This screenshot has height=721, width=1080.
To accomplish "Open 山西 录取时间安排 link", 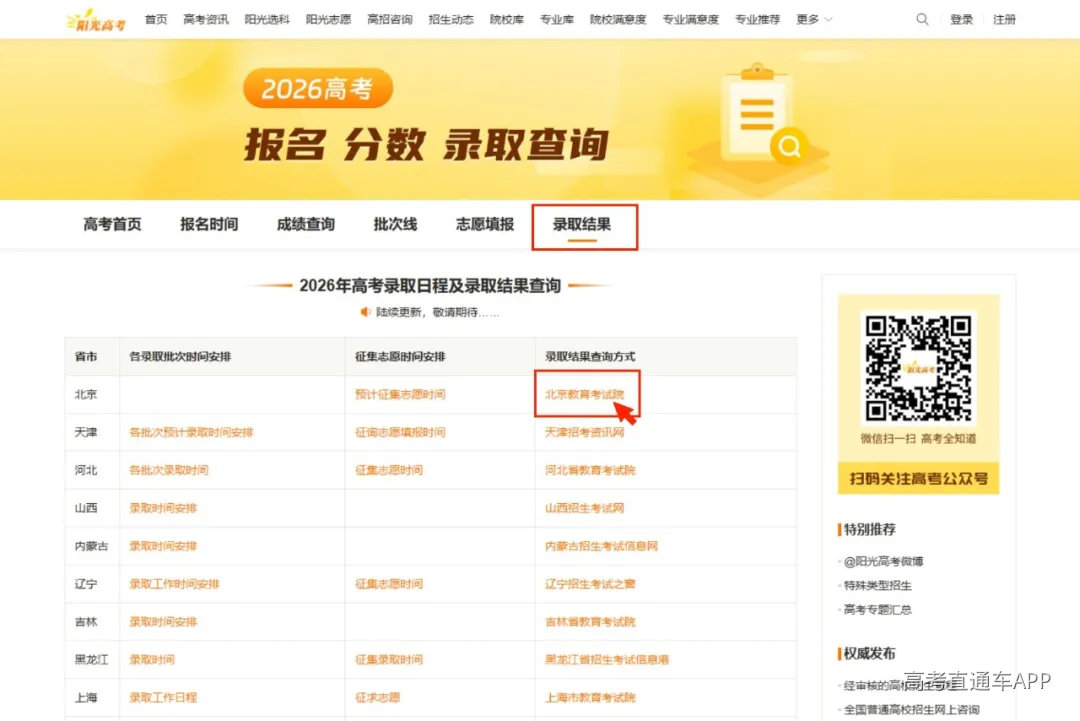I will click(163, 508).
